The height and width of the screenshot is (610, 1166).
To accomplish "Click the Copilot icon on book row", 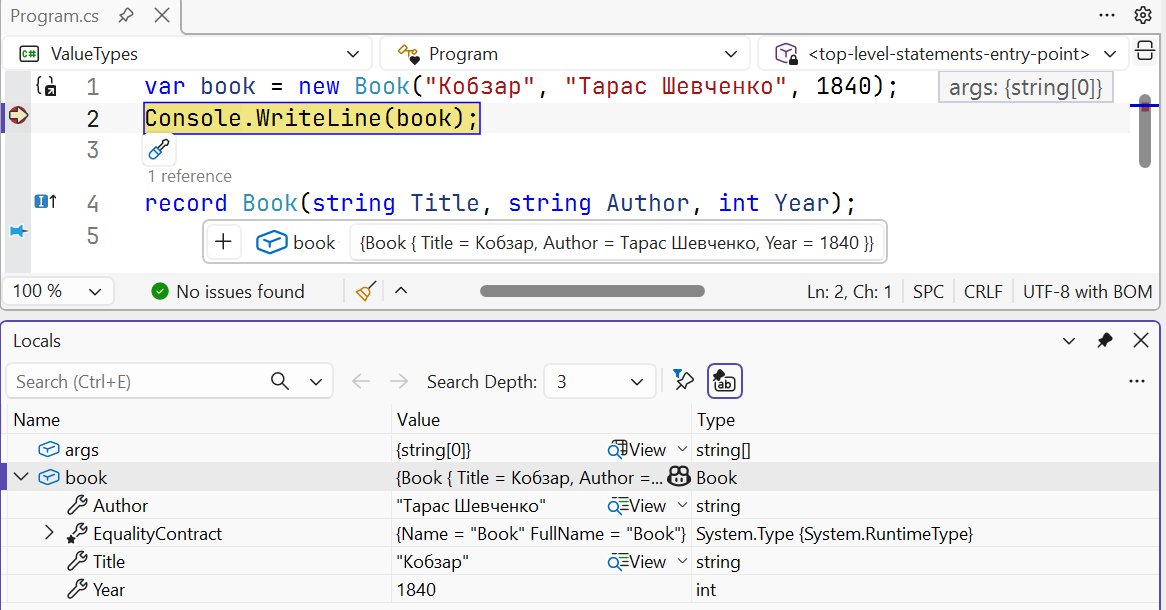I will pyautogui.click(x=679, y=476).
